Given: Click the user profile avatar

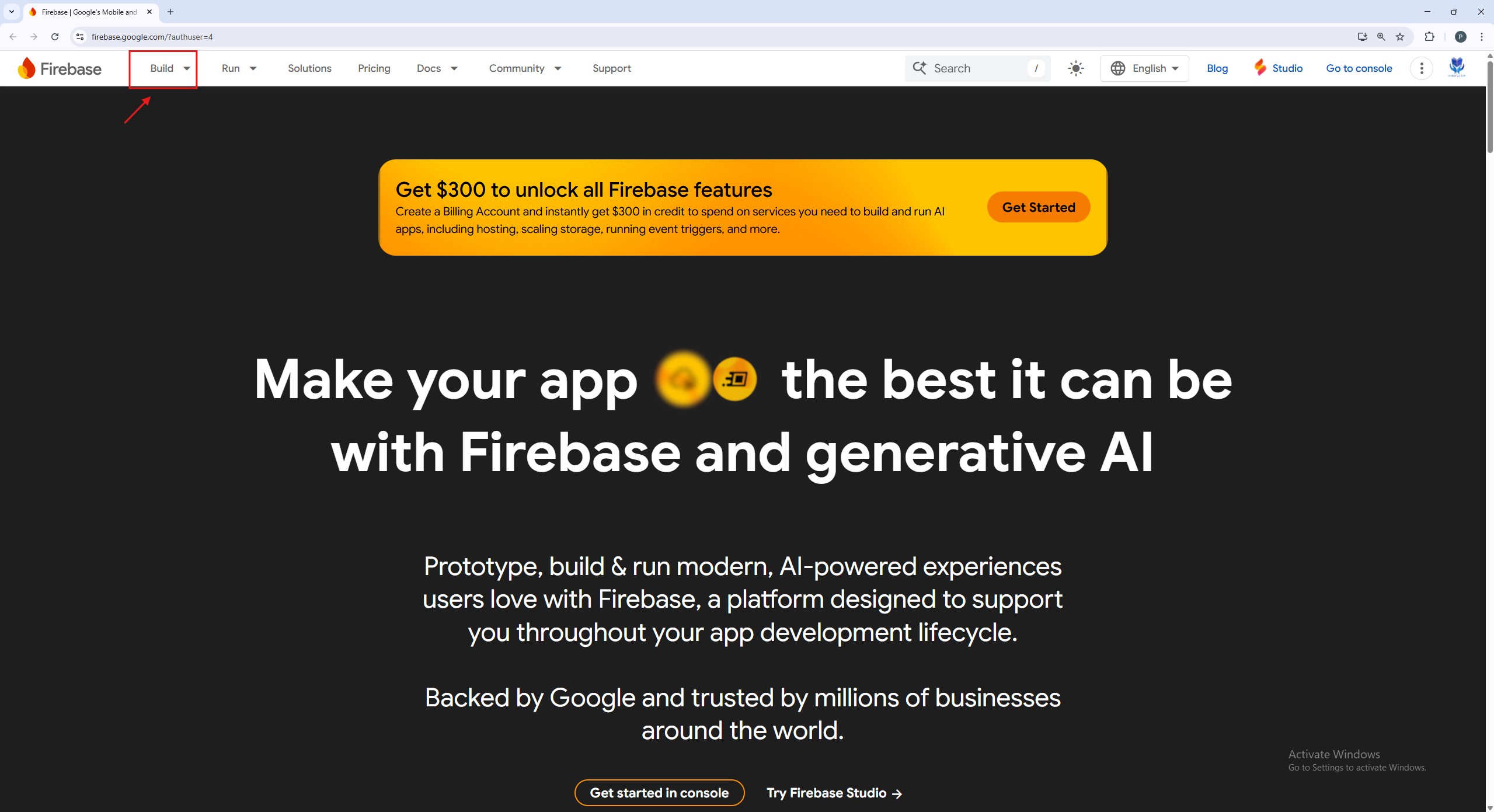Looking at the screenshot, I should pyautogui.click(x=1457, y=68).
